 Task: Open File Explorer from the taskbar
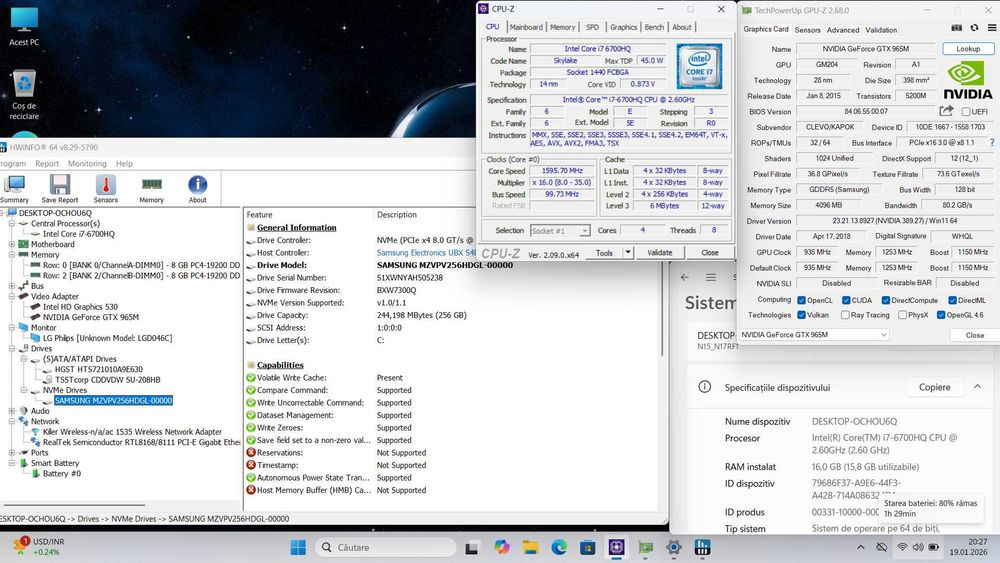tap(530, 547)
